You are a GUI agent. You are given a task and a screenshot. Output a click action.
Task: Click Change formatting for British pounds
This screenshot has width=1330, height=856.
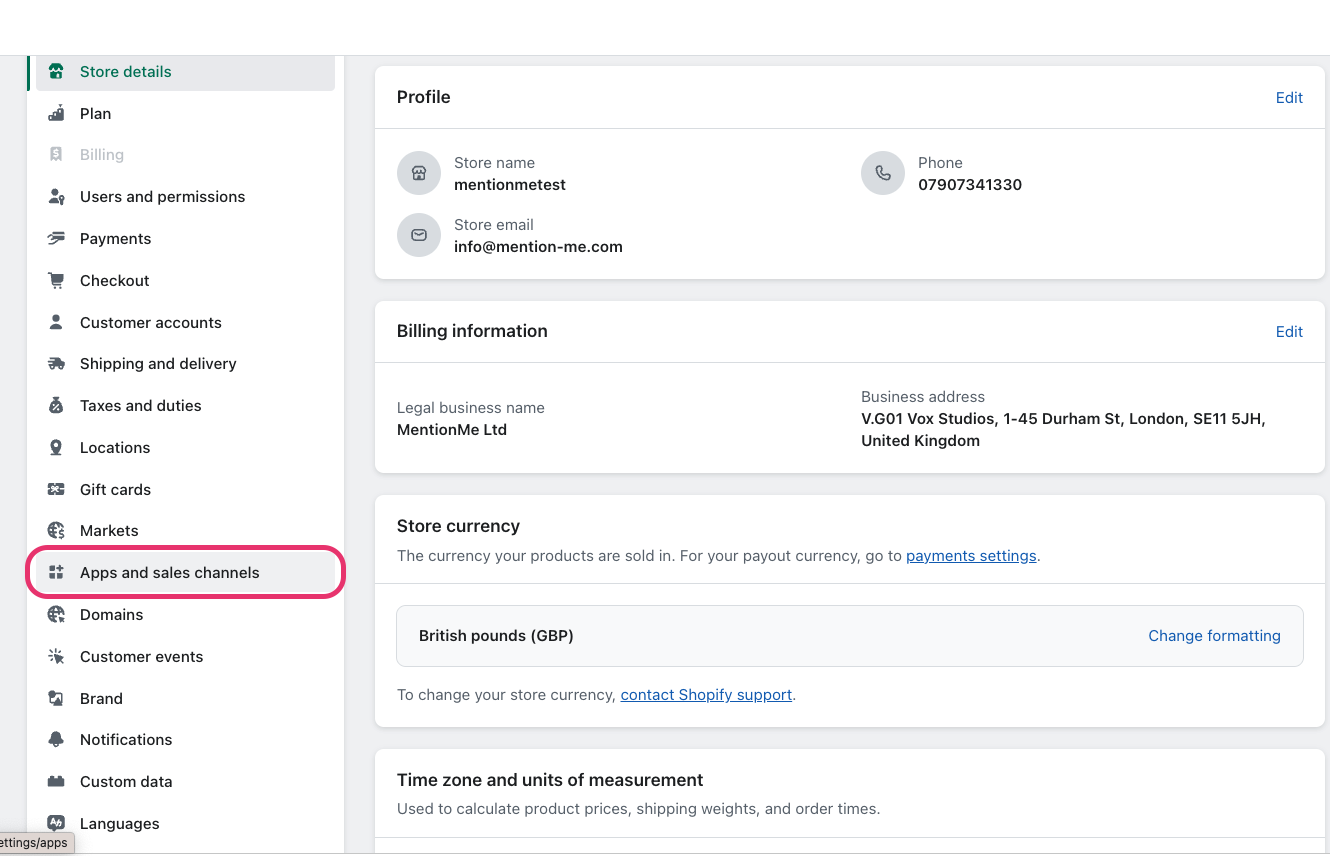point(1214,636)
